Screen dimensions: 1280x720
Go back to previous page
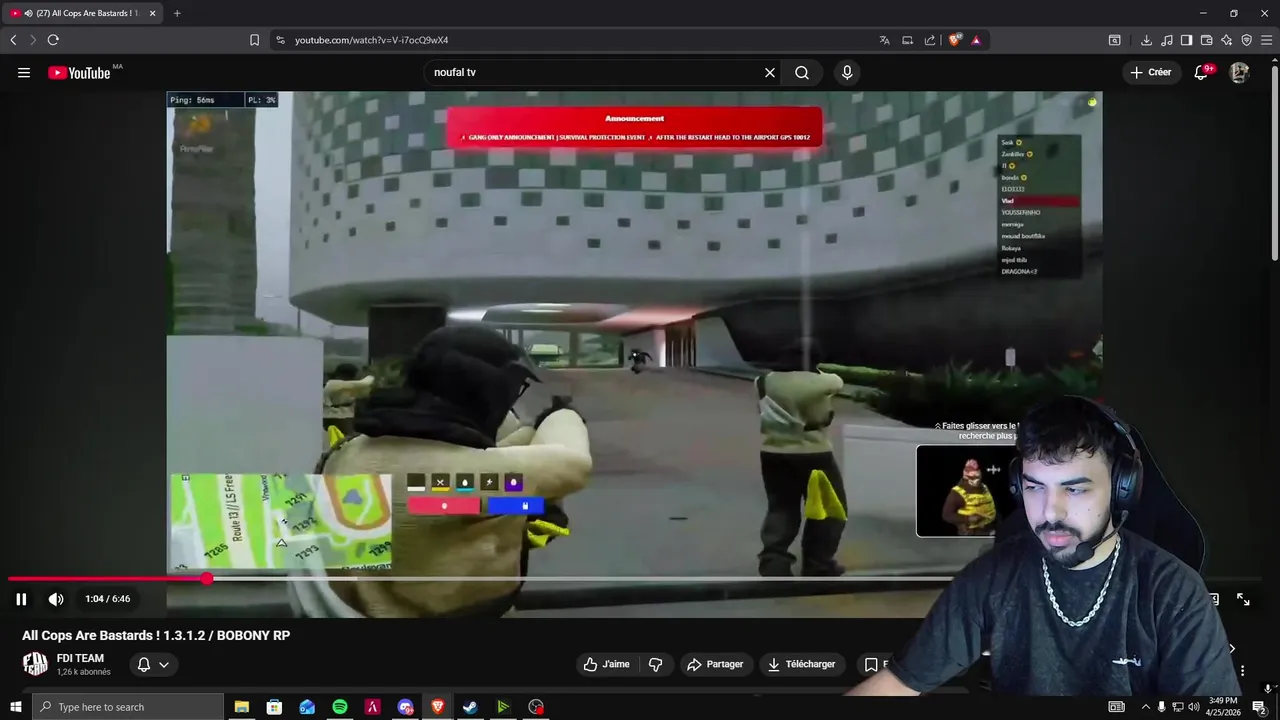pyautogui.click(x=13, y=40)
